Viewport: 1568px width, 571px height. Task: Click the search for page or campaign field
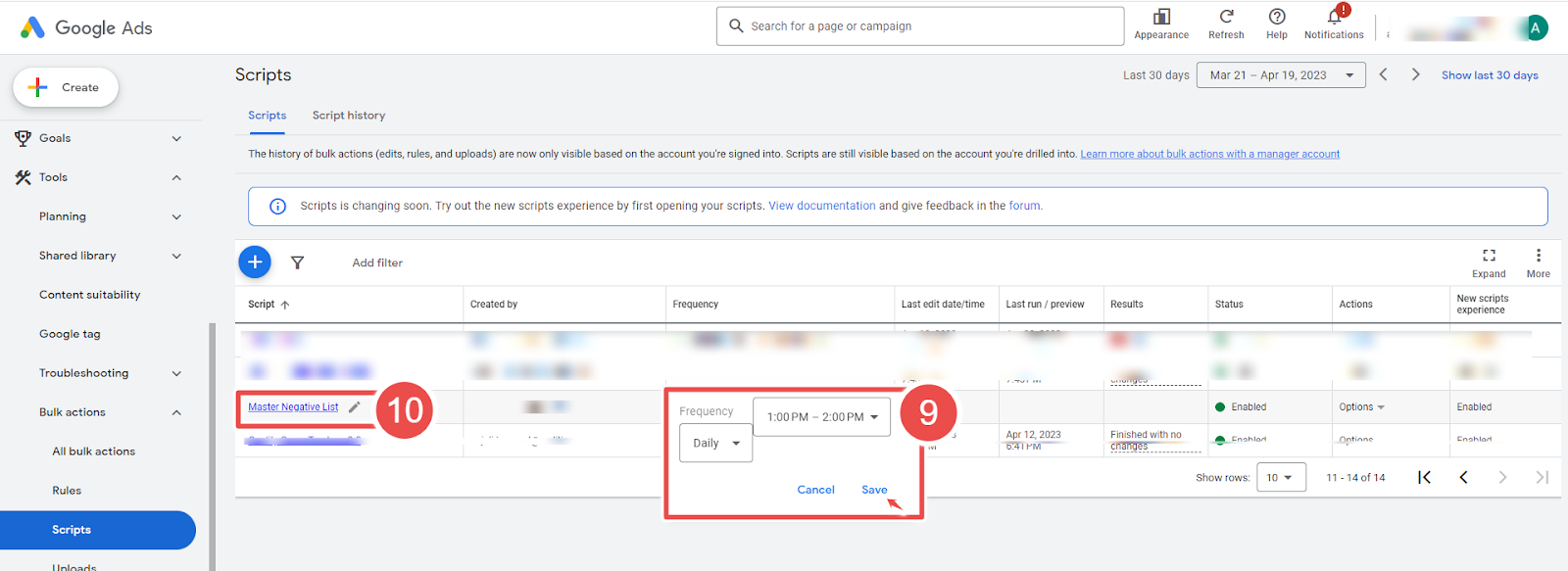pos(920,26)
